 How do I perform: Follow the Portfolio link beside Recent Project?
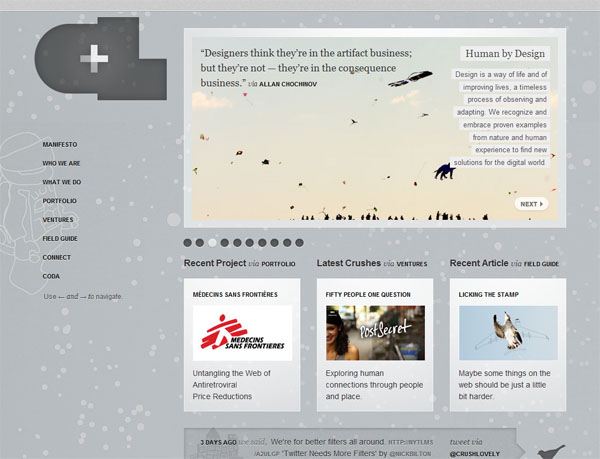278,264
